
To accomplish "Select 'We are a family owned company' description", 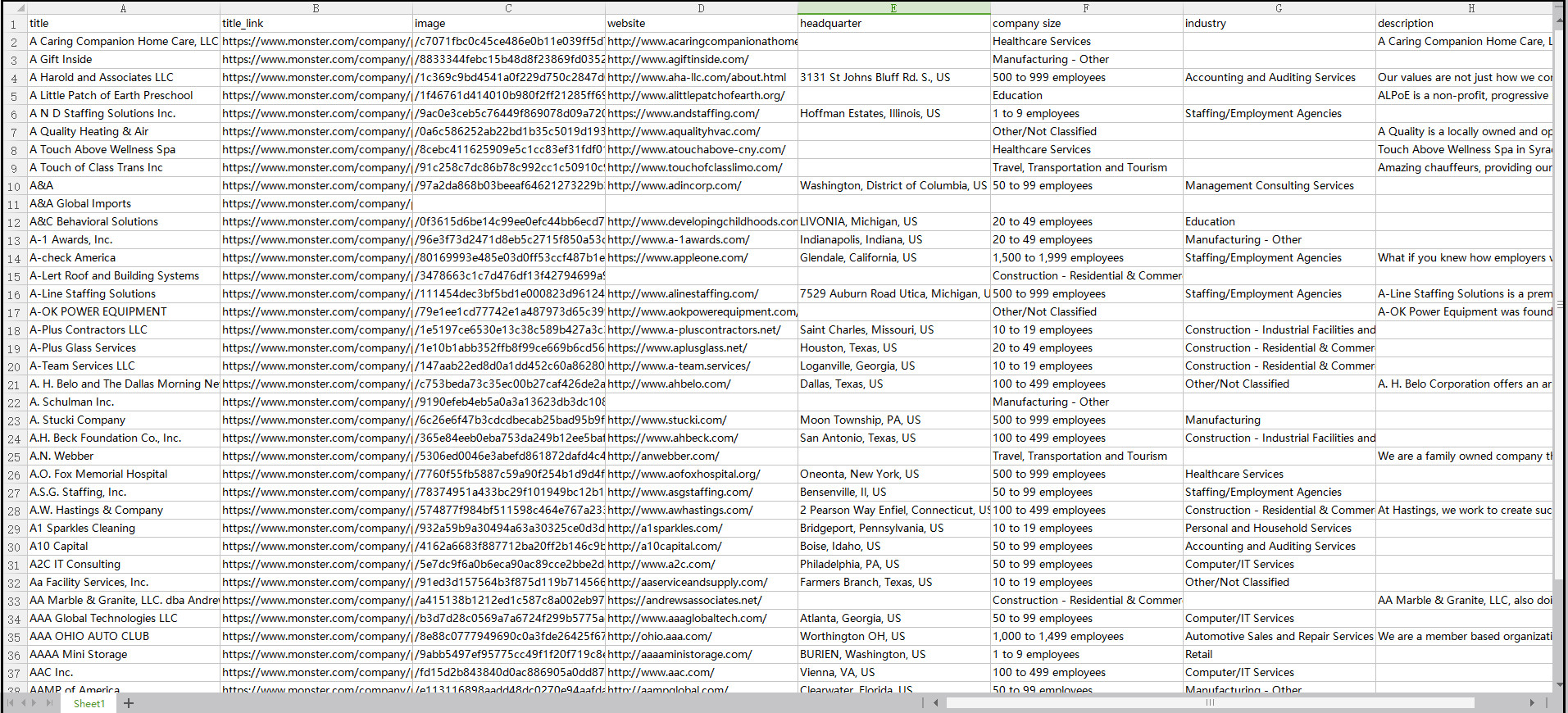I will 1464,456.
